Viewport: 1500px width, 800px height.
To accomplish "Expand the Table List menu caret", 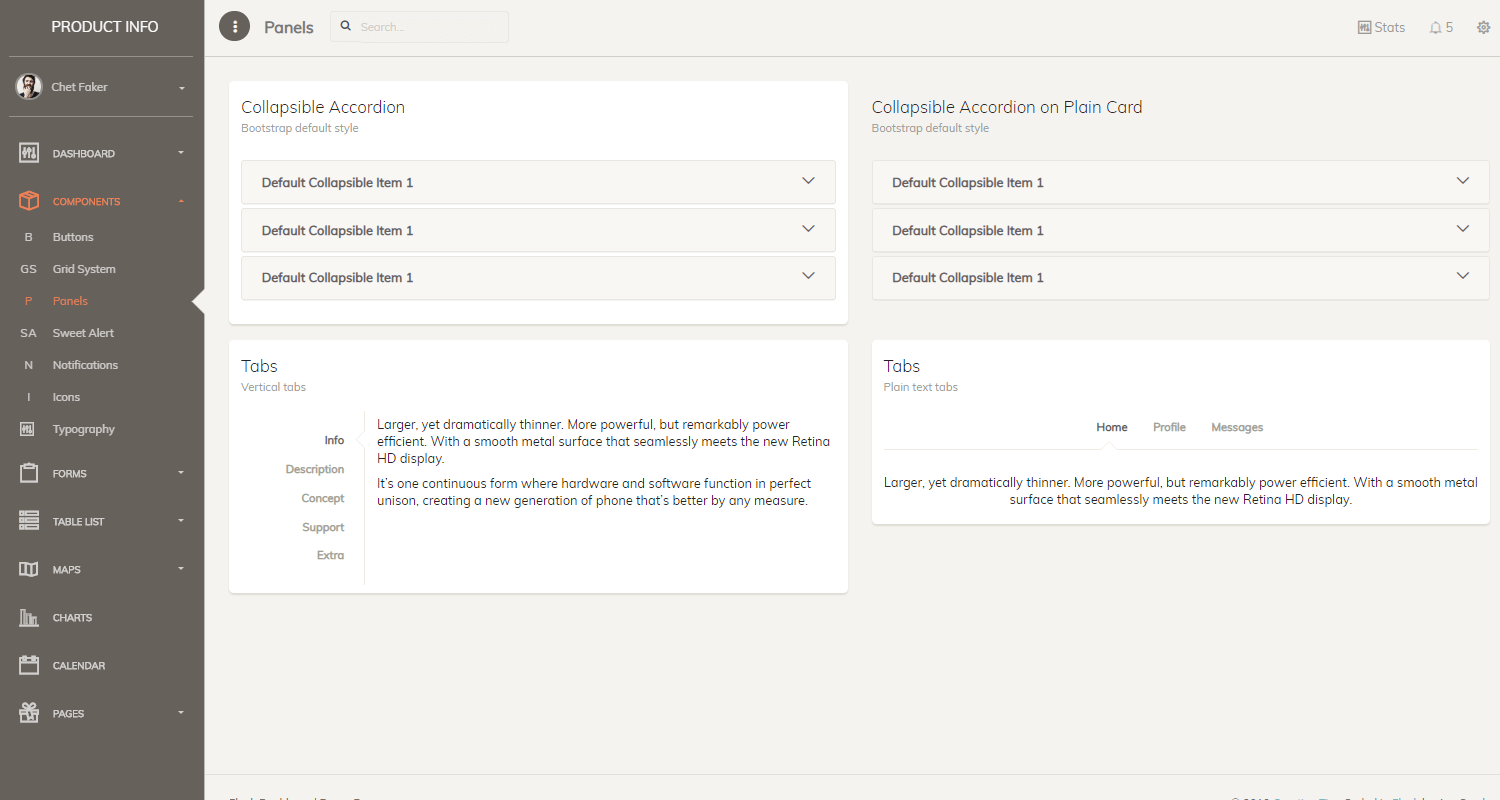I will 181,520.
